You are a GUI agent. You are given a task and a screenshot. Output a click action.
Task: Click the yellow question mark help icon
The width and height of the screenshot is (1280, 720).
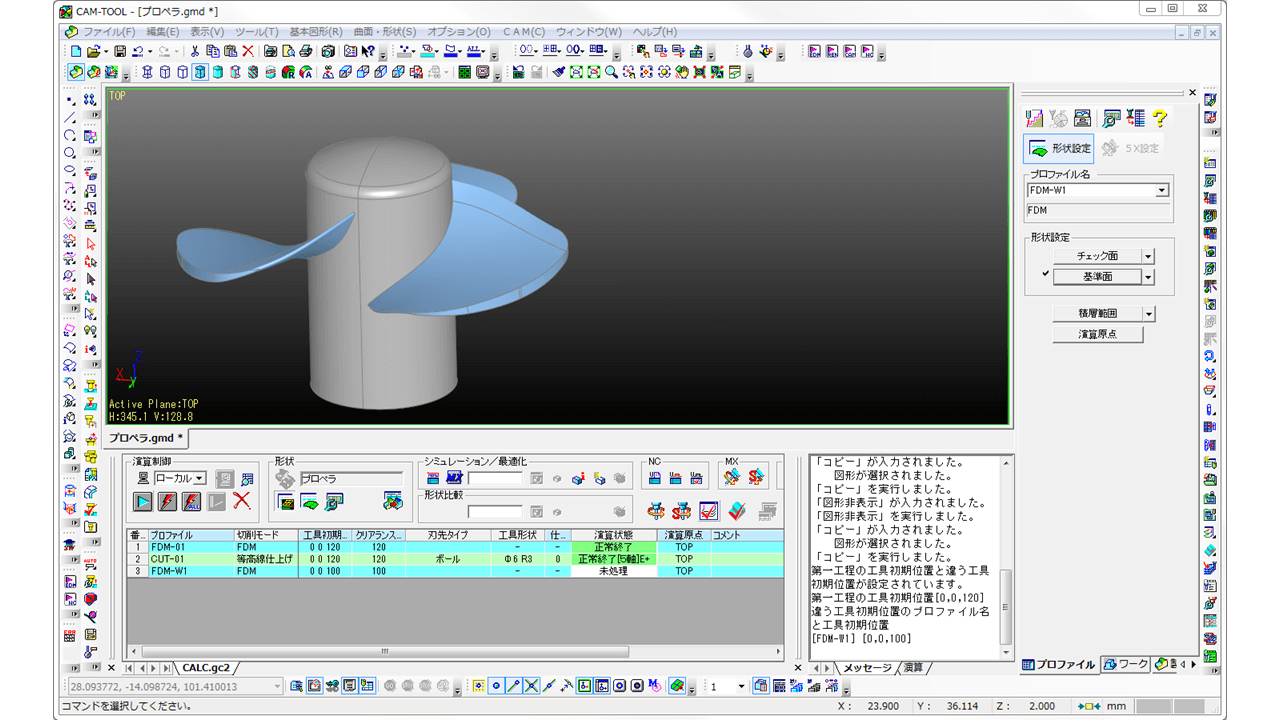[x=1159, y=118]
